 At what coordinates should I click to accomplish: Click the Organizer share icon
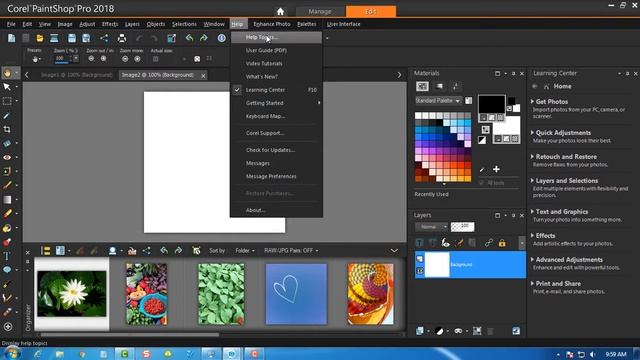[147, 251]
